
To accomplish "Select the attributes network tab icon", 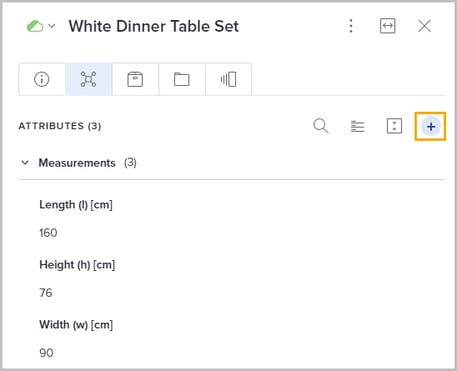I will pyautogui.click(x=88, y=79).
